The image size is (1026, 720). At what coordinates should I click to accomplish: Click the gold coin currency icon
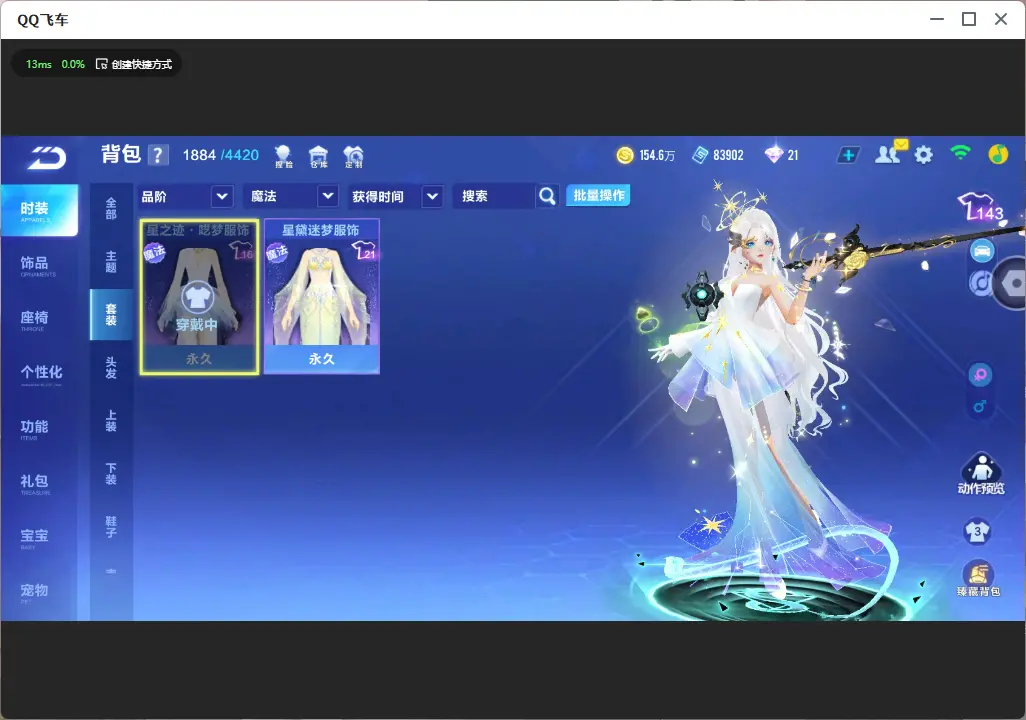[625, 155]
